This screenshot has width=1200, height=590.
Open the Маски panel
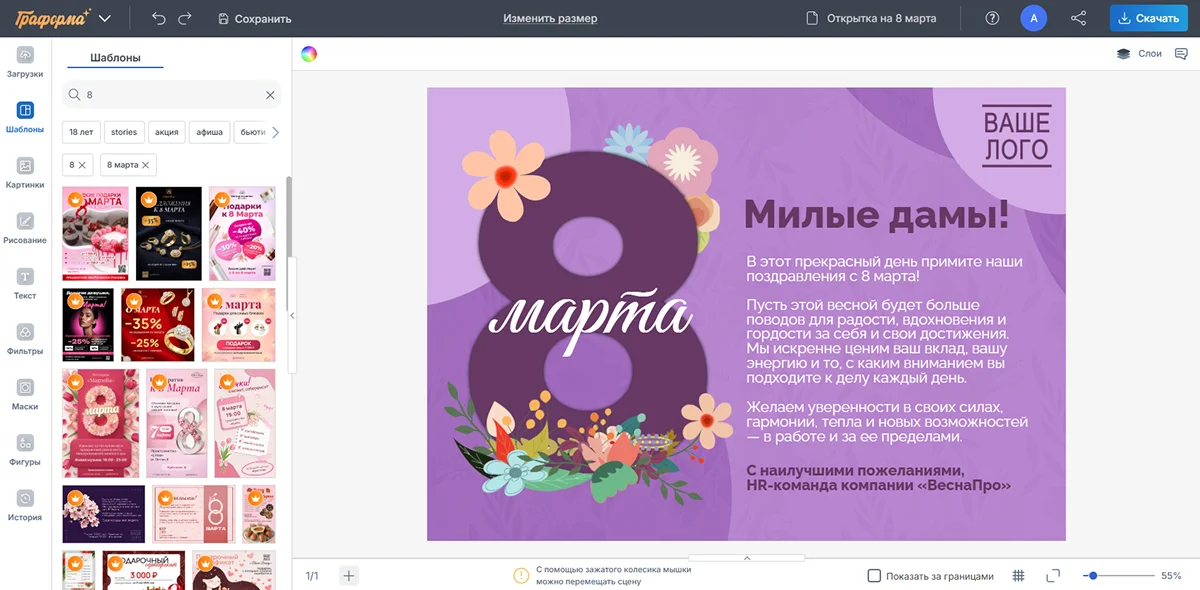click(x=25, y=394)
